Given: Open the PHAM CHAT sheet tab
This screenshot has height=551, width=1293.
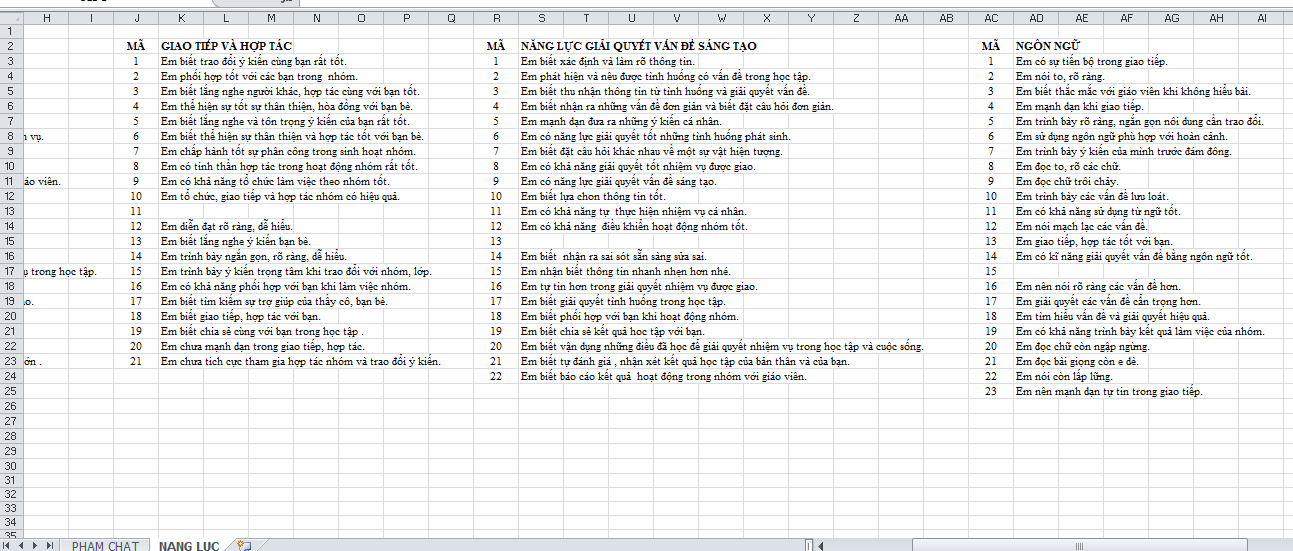Looking at the screenshot, I should 105,545.
